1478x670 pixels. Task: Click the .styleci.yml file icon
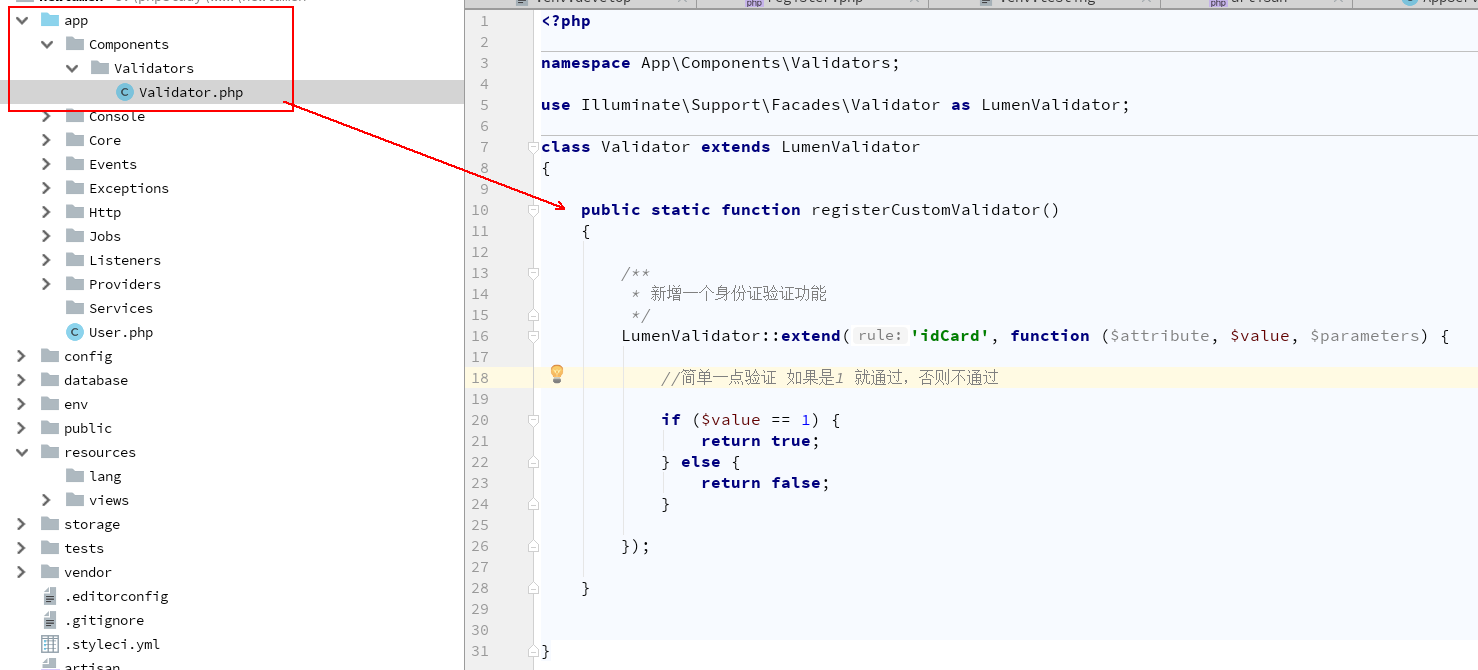[x=50, y=644]
